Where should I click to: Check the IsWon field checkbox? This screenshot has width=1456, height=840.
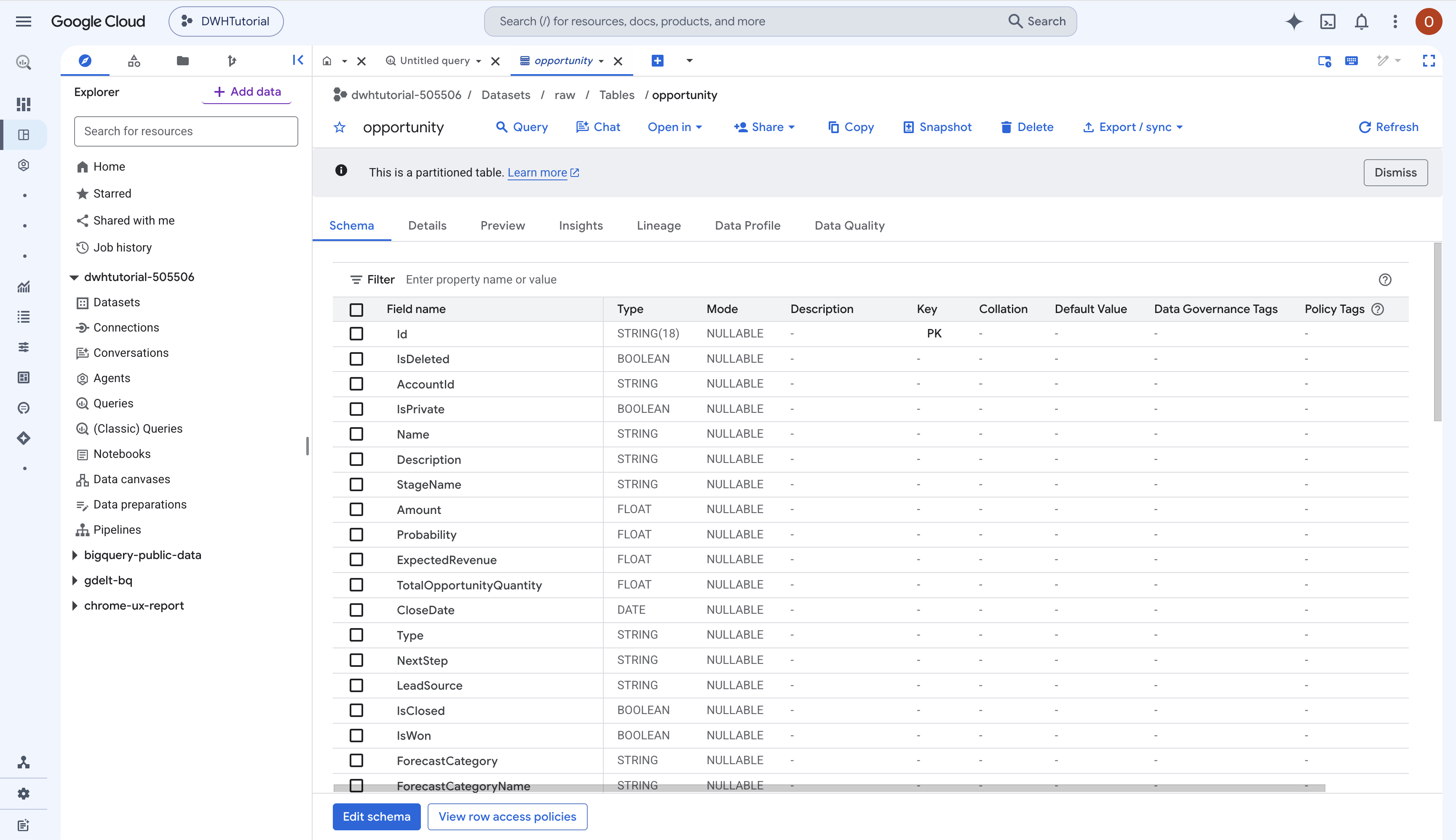(356, 736)
